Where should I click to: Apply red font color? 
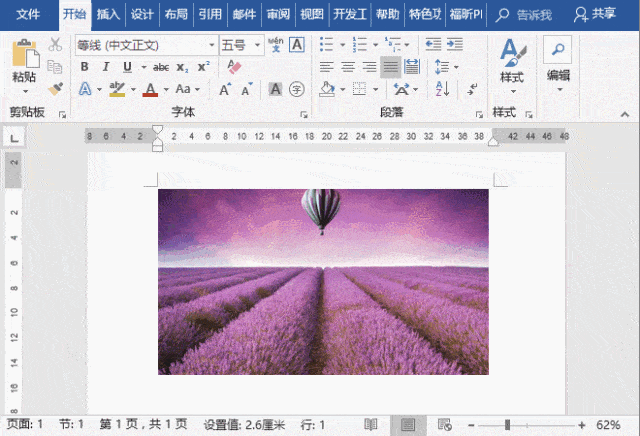click(150, 89)
